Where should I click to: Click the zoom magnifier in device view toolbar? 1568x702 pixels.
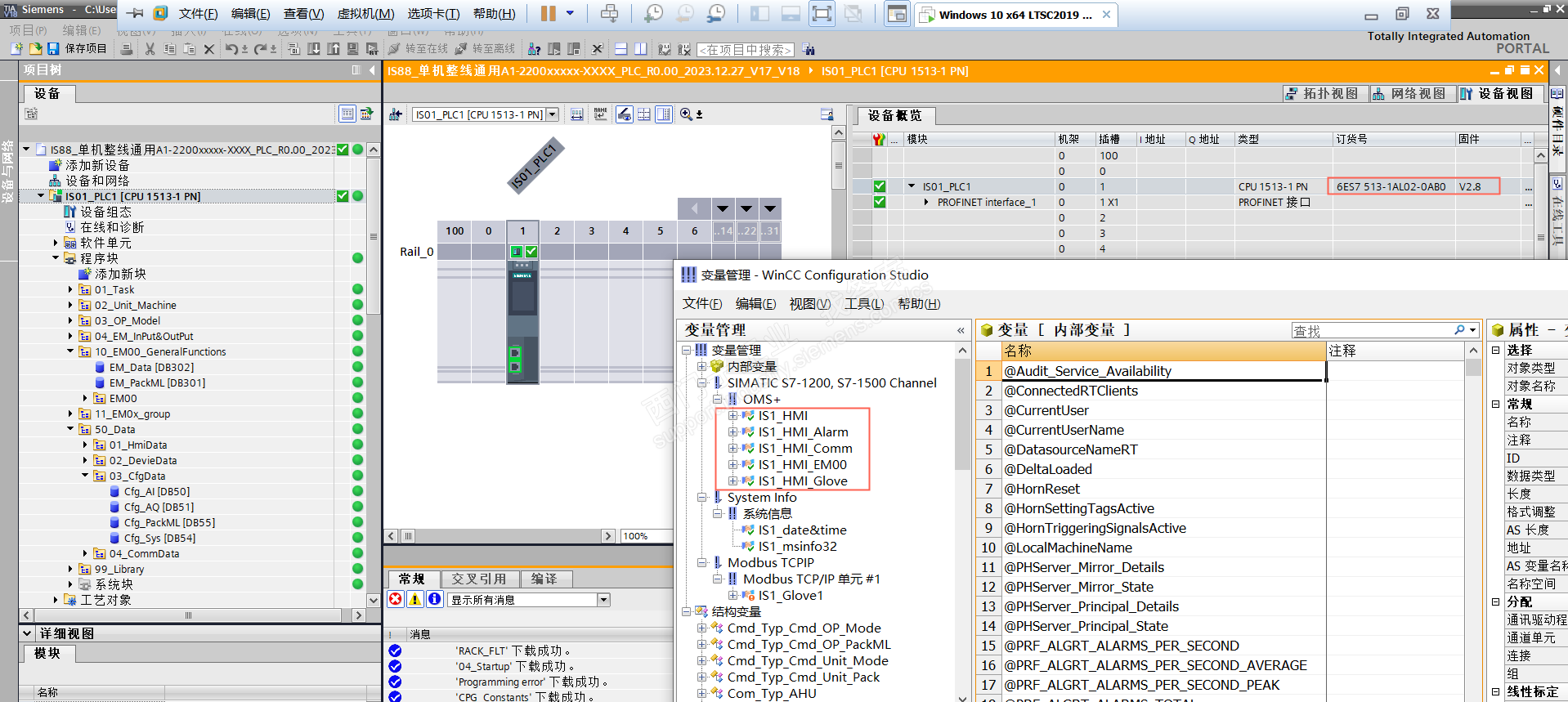[686, 114]
